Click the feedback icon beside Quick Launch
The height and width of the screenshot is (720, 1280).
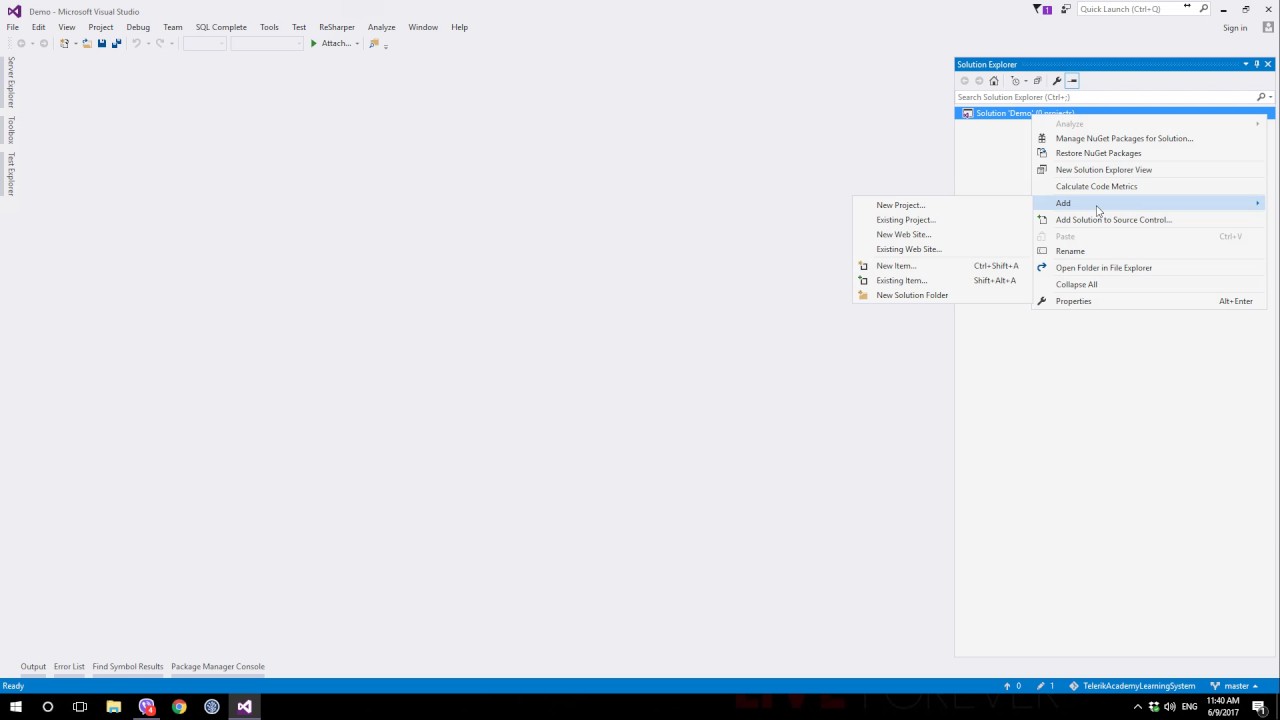[1066, 9]
